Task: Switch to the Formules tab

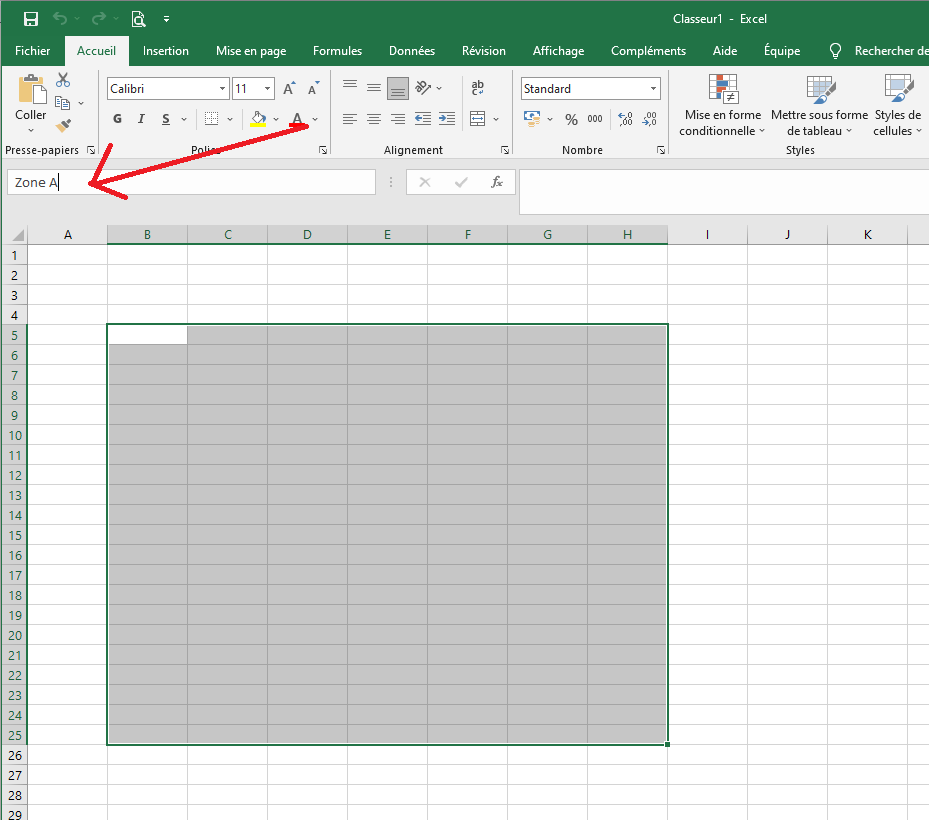Action: (337, 51)
